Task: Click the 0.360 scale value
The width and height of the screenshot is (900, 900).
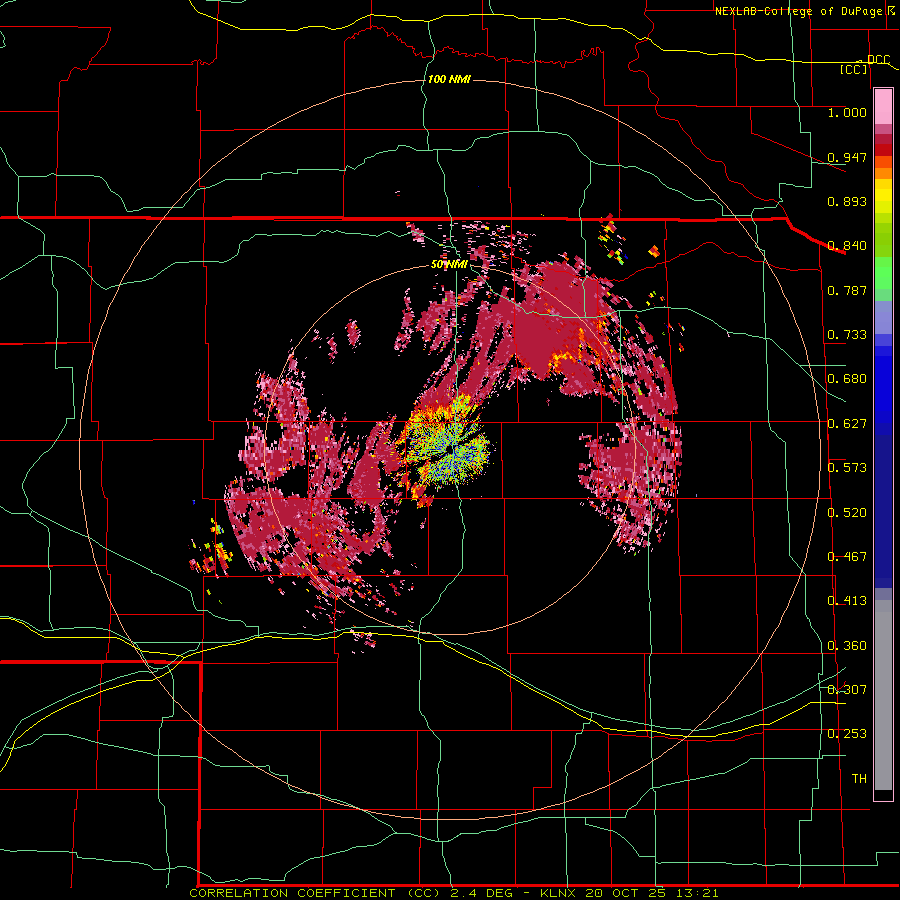Action: 847,646
